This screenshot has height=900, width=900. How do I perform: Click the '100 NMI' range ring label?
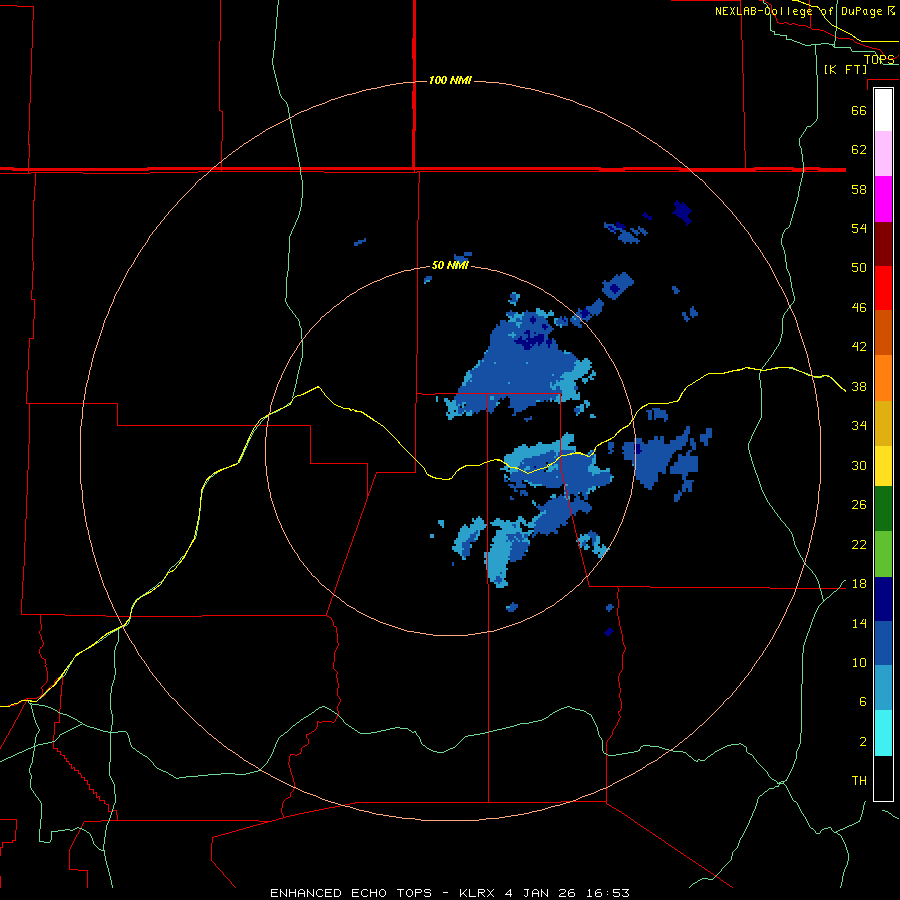[x=450, y=80]
